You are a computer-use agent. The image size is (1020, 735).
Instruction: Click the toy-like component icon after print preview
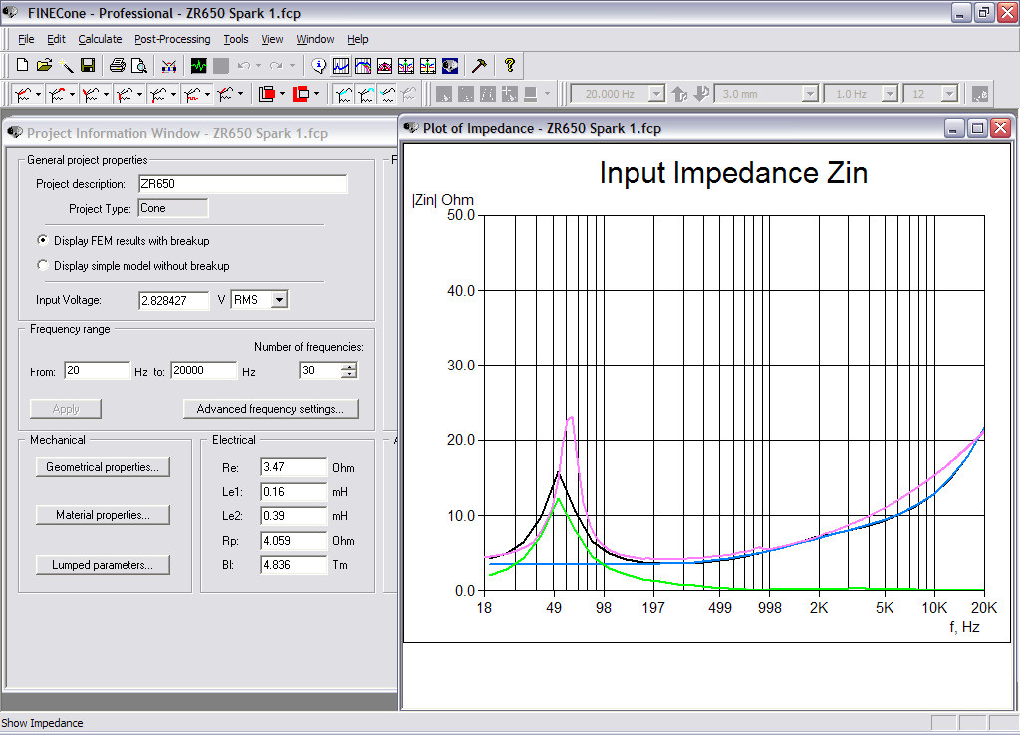(168, 65)
